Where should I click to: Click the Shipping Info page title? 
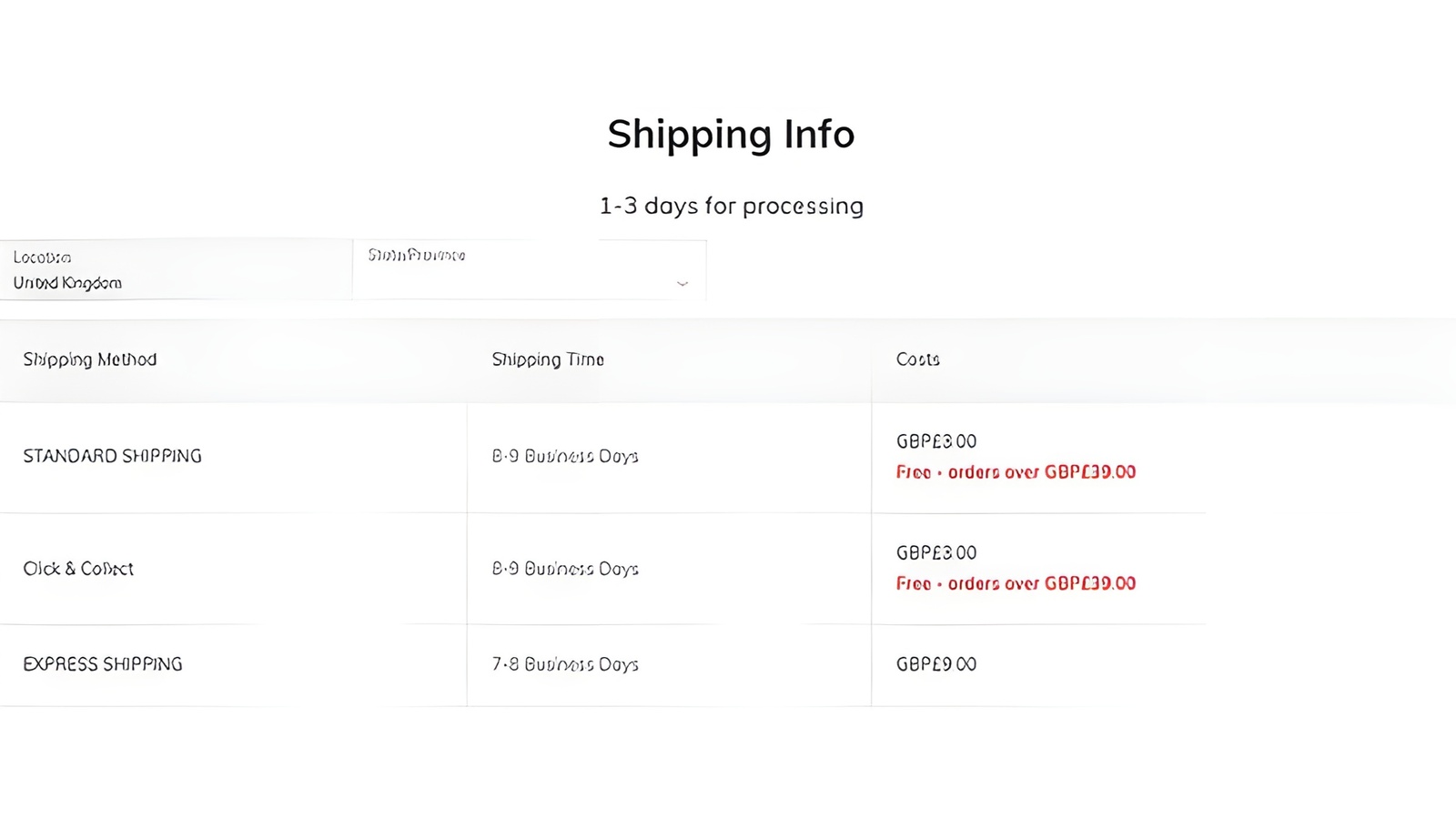pyautogui.click(x=731, y=134)
